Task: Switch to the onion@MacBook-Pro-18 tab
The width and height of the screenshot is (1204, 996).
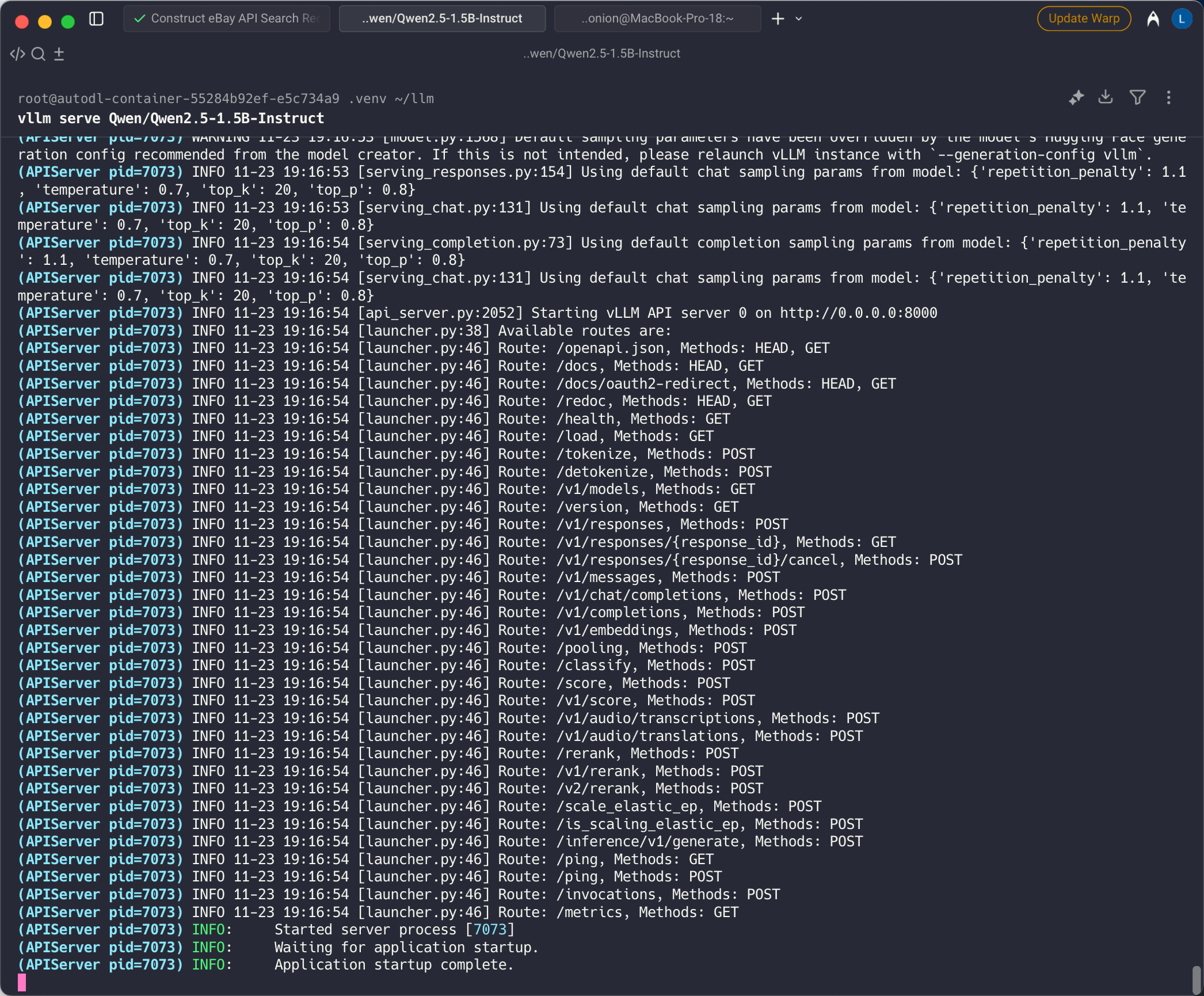Action: click(x=657, y=19)
